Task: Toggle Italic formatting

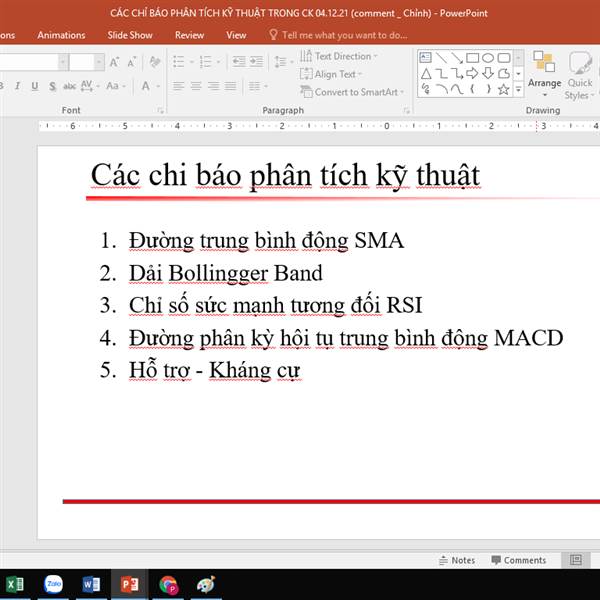Action: pyautogui.click(x=17, y=86)
